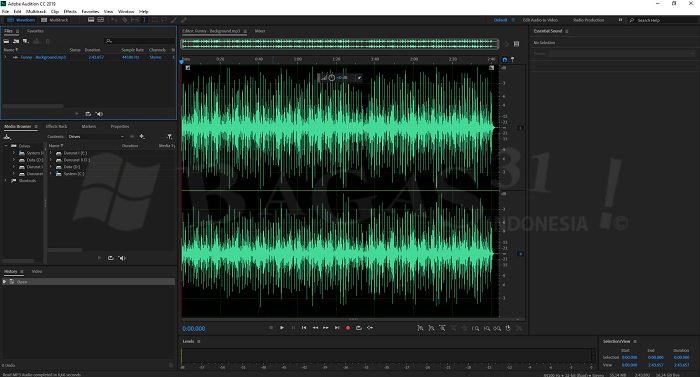Click the red Record button
The width and height of the screenshot is (700, 377).
[348, 328]
